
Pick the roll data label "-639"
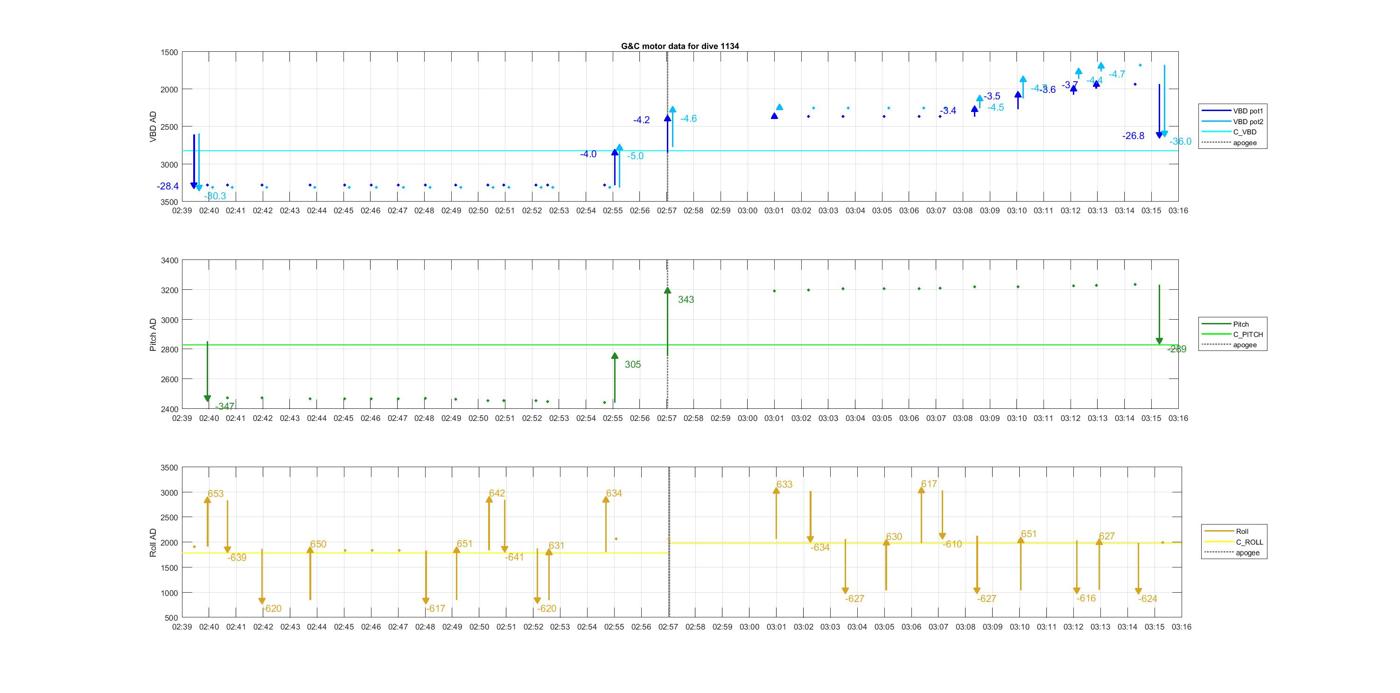(x=237, y=557)
